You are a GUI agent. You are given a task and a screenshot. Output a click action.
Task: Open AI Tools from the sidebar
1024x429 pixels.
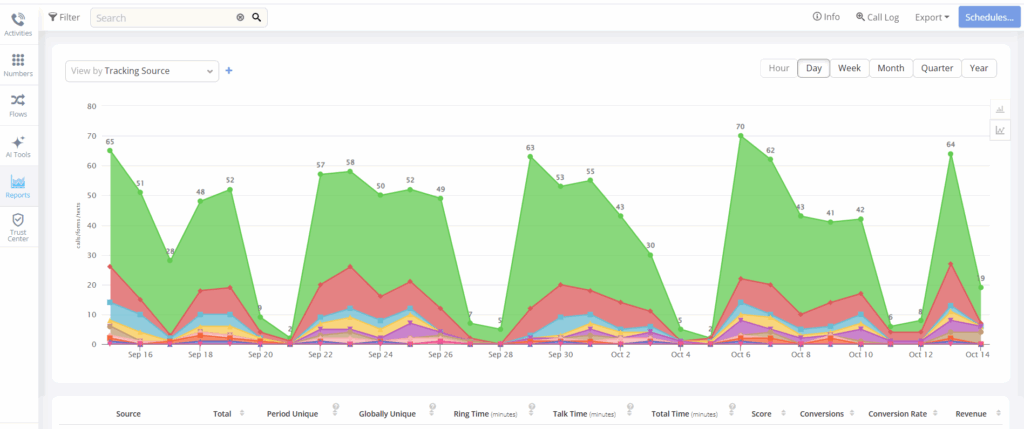pyautogui.click(x=18, y=146)
